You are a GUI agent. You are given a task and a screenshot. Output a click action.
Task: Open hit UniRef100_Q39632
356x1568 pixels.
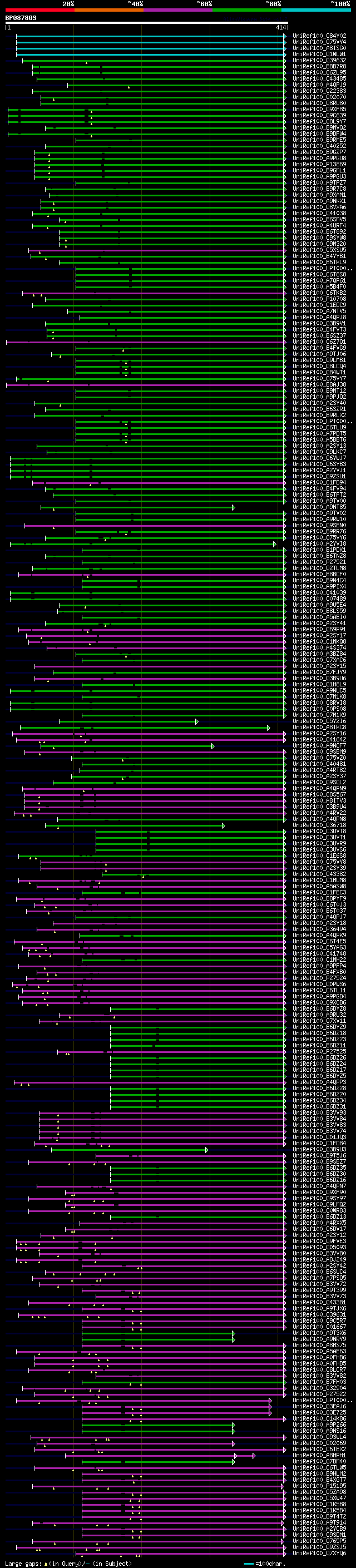pos(319,60)
